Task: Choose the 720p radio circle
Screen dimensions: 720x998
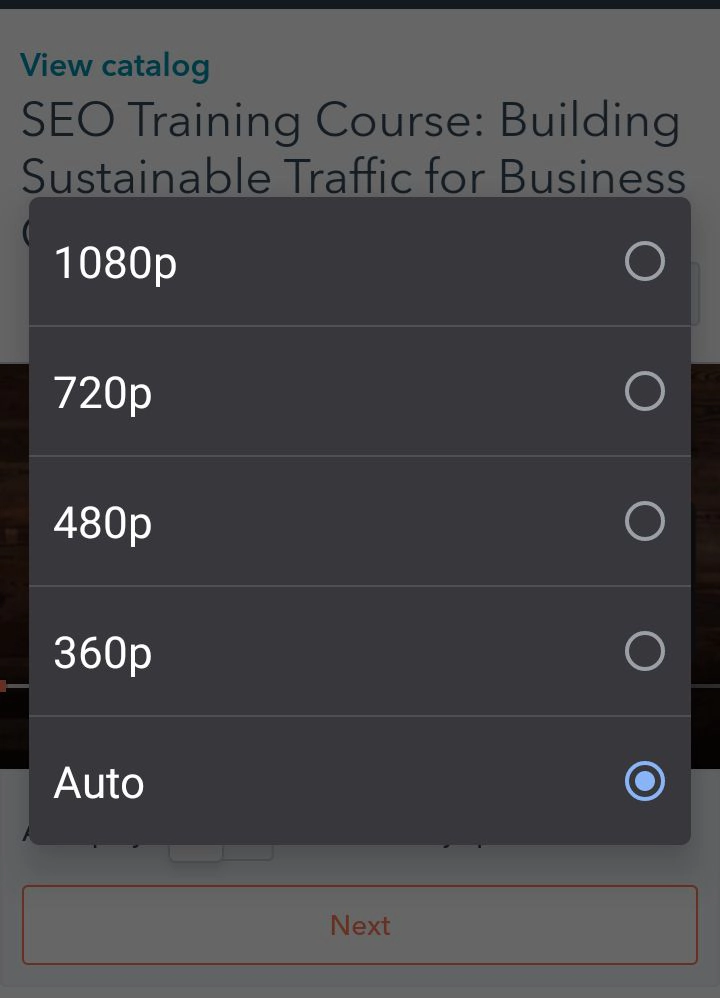Action: [x=644, y=391]
